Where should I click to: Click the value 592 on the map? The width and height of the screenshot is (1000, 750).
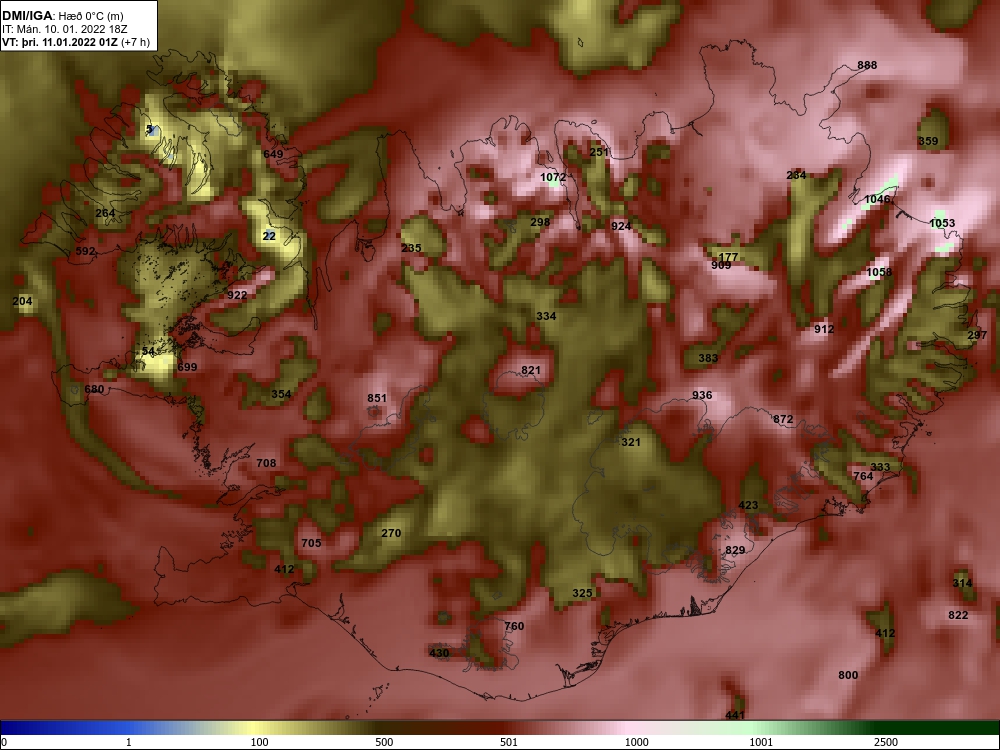tap(85, 251)
